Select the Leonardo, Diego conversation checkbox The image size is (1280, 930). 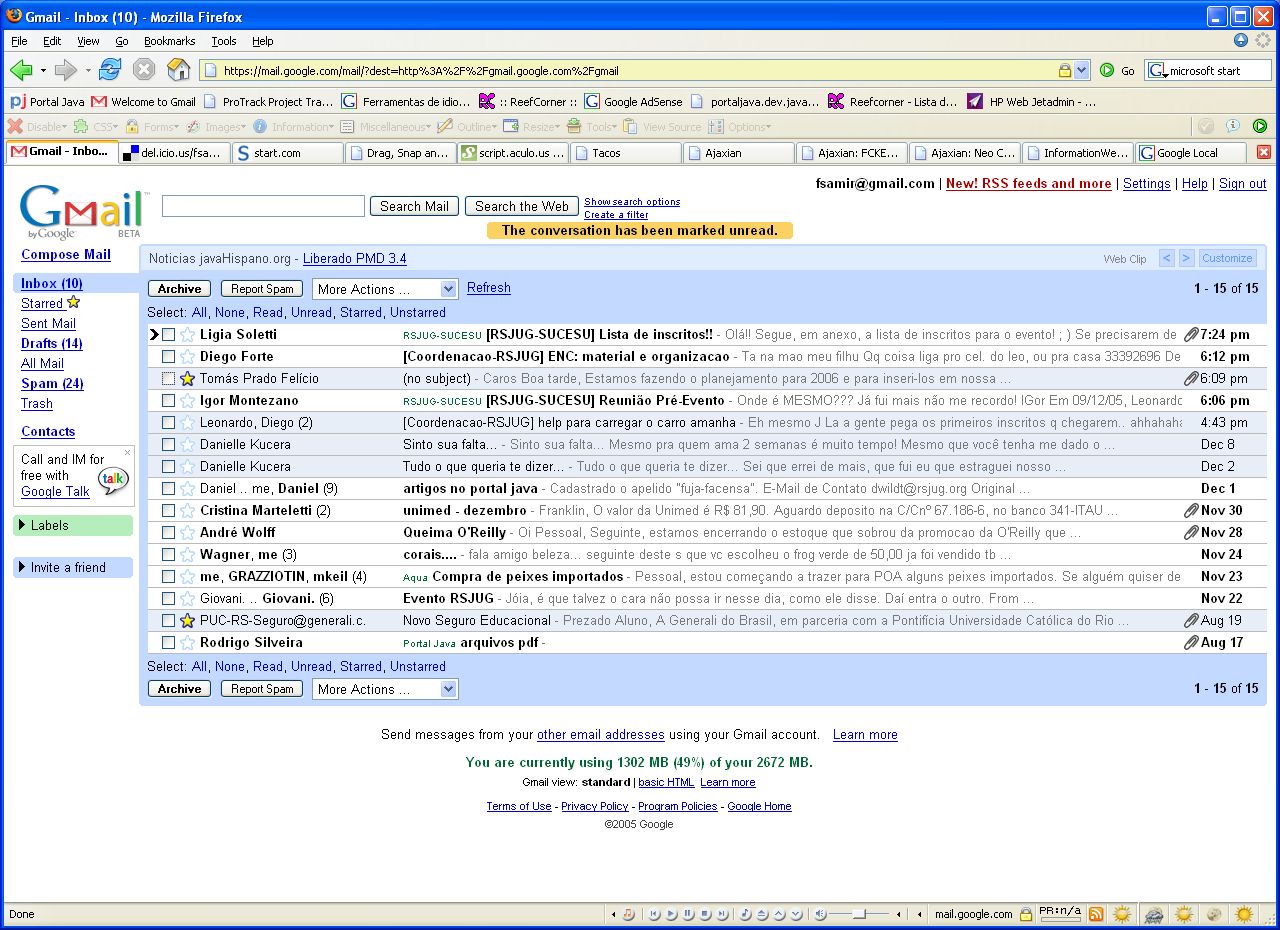[168, 423]
